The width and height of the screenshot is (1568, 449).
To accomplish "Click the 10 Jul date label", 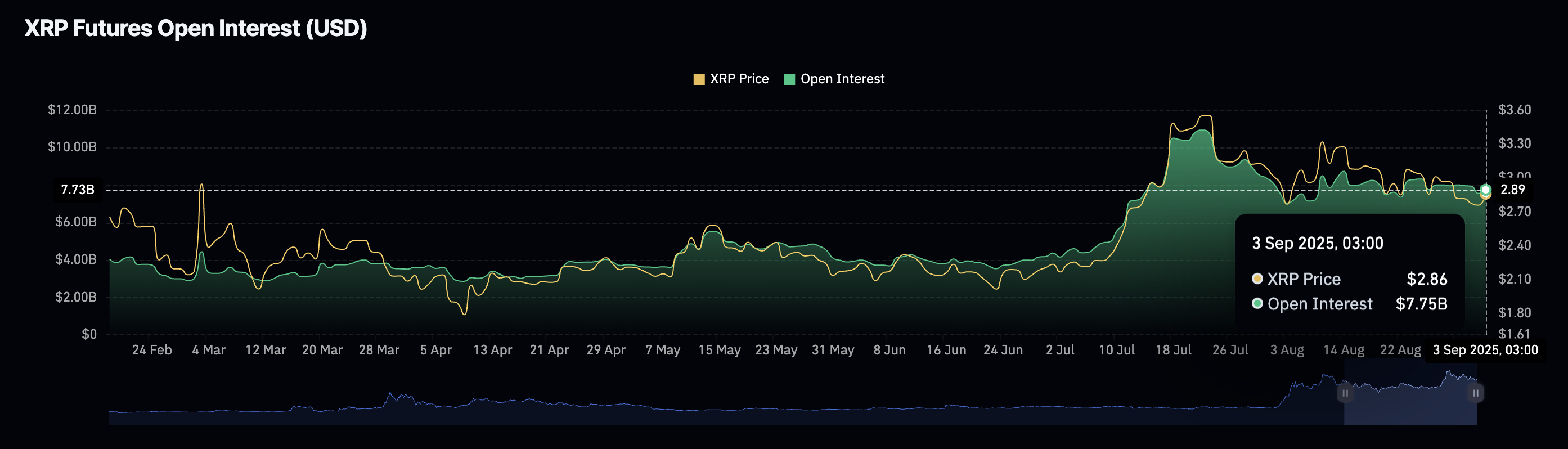I will click(x=1117, y=351).
